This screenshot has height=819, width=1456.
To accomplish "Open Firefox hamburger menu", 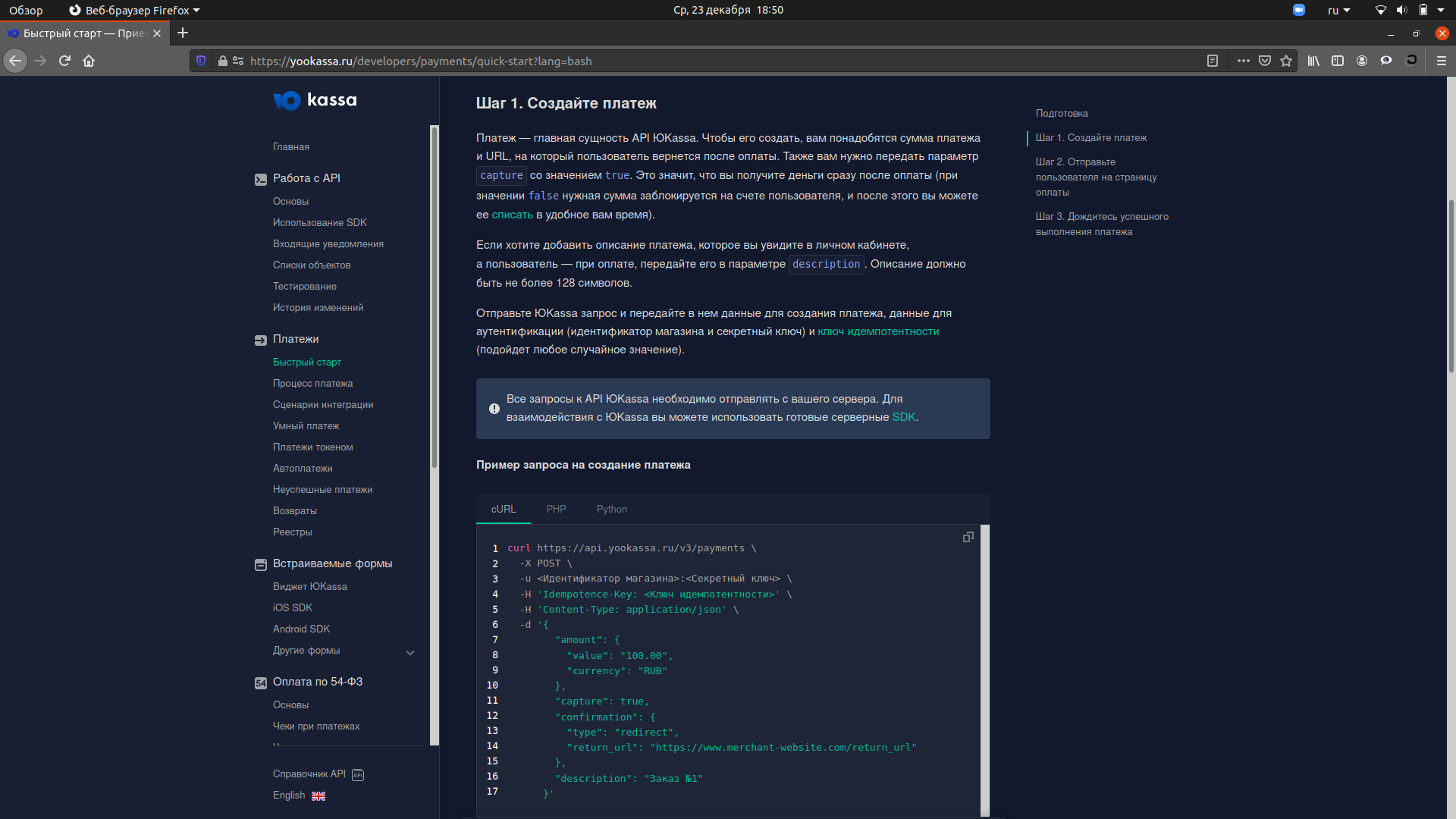I will [1442, 61].
